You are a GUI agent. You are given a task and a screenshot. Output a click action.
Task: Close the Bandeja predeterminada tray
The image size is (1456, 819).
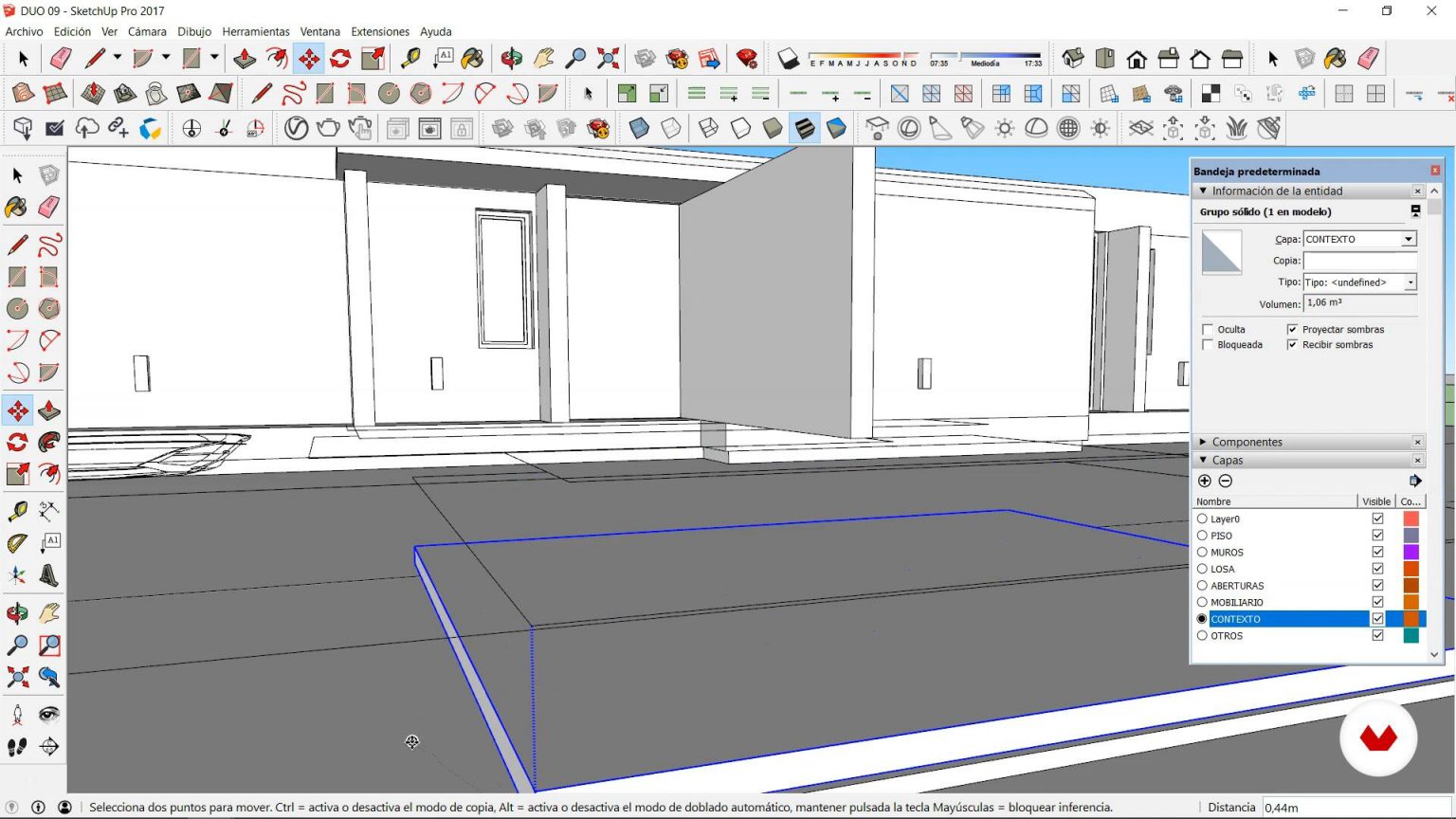(x=1435, y=171)
